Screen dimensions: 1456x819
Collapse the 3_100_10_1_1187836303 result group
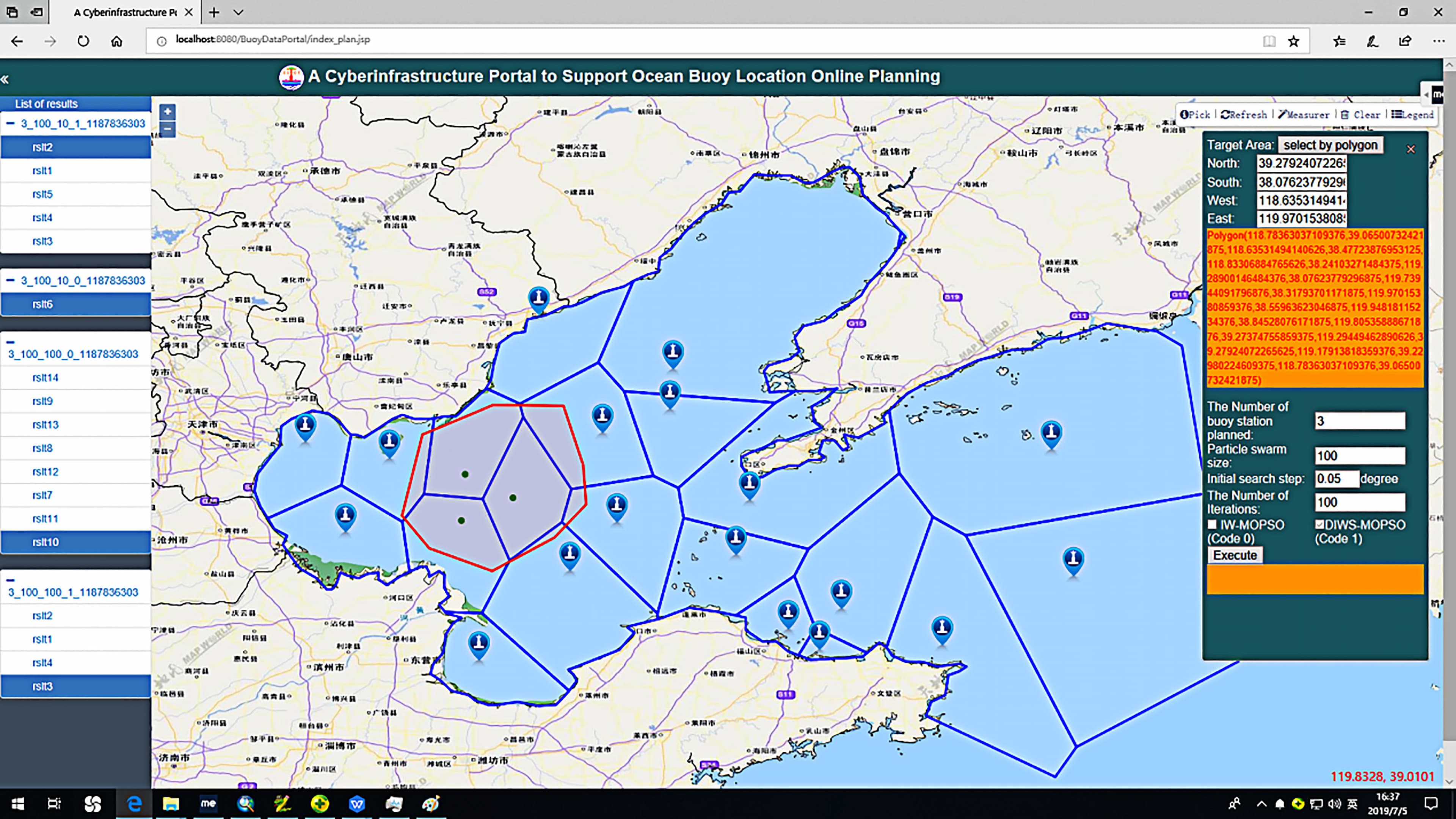(11, 123)
